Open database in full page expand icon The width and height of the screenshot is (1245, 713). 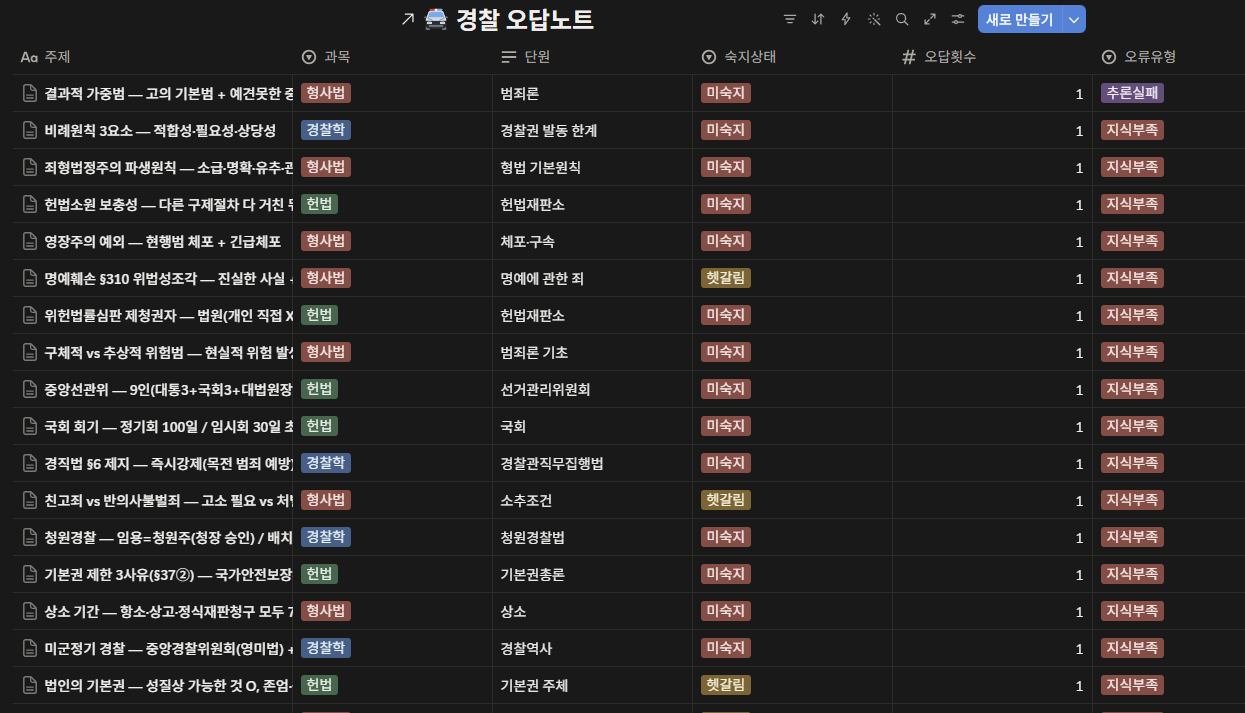point(930,19)
